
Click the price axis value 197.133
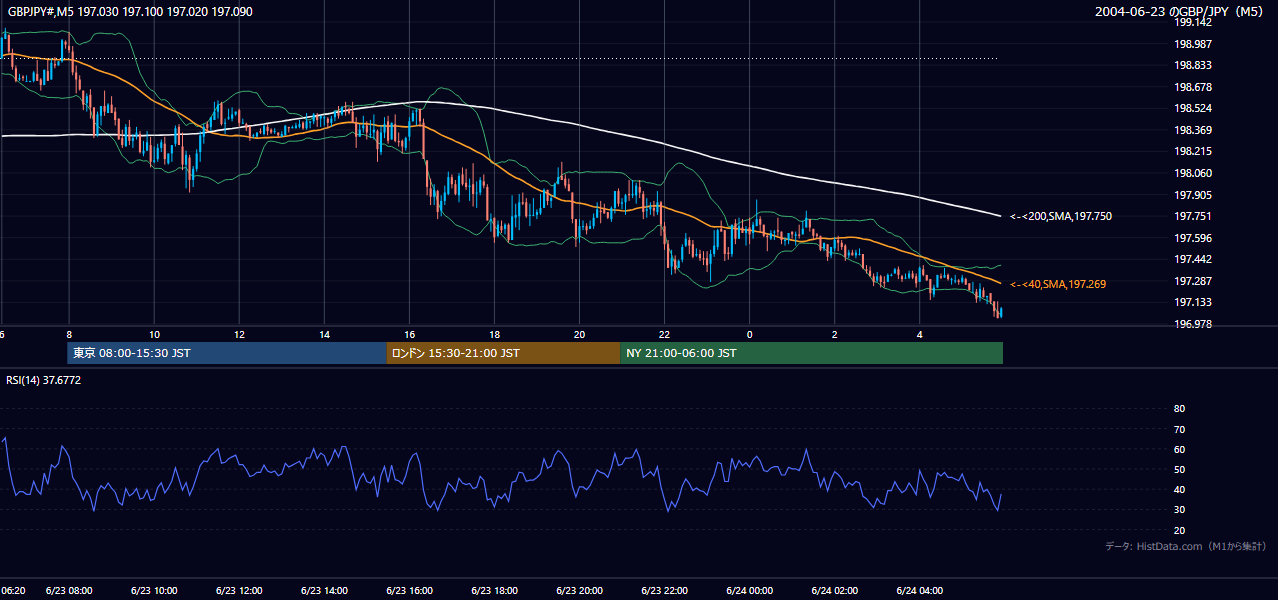tap(1194, 302)
